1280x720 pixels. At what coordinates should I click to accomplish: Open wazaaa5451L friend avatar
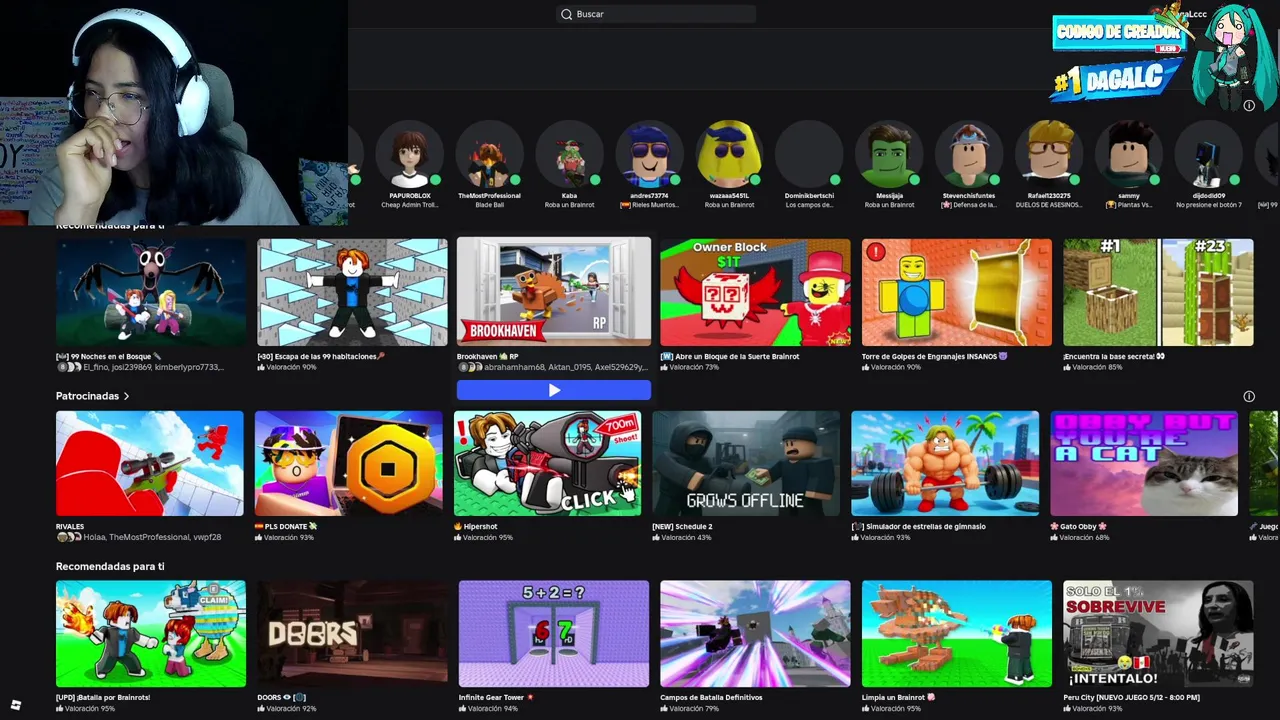729,154
